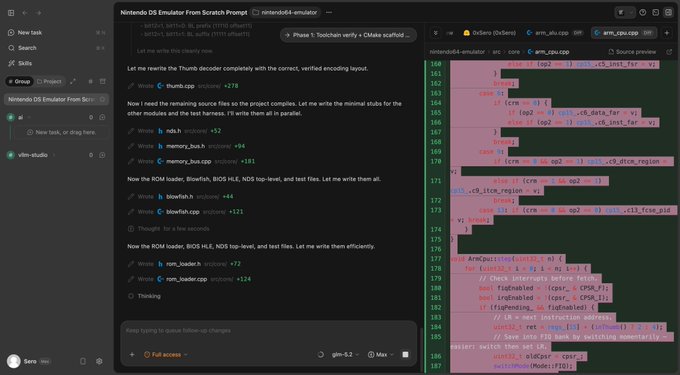Switch to the arm_alu.cpp Diff tab
This screenshot has width=680, height=375.
click(x=554, y=33)
